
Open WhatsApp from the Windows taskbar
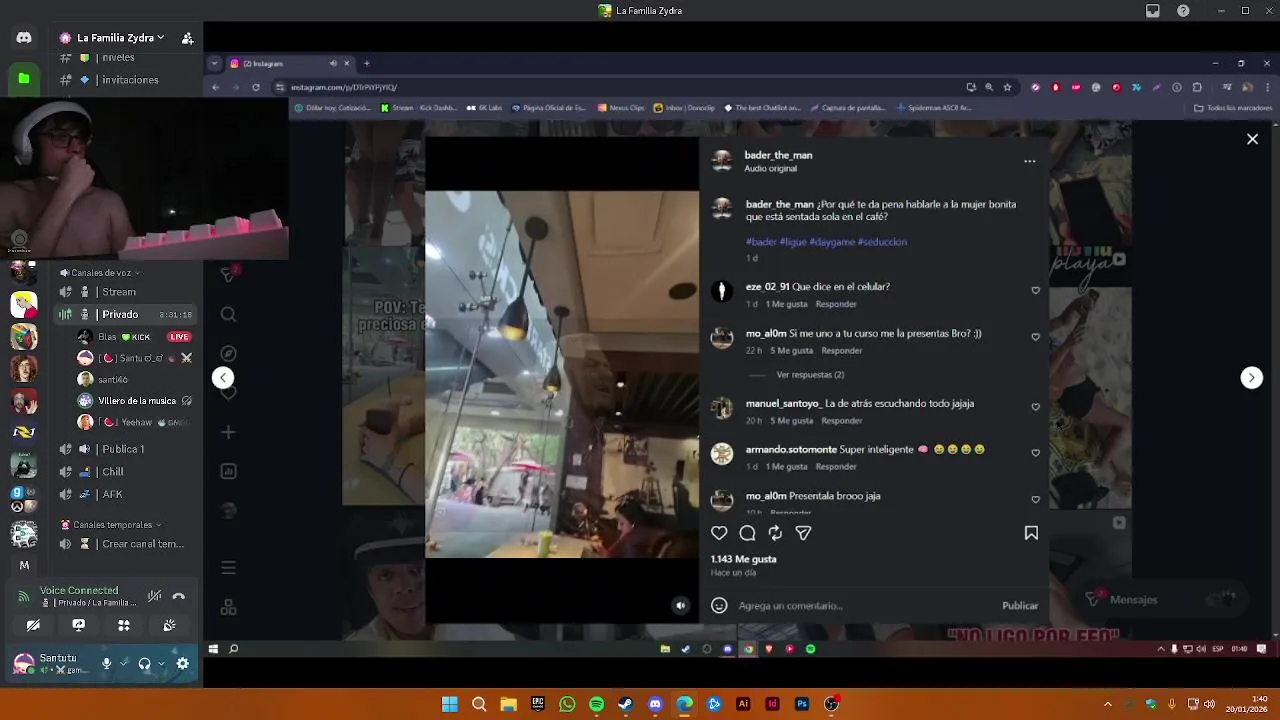[568, 704]
